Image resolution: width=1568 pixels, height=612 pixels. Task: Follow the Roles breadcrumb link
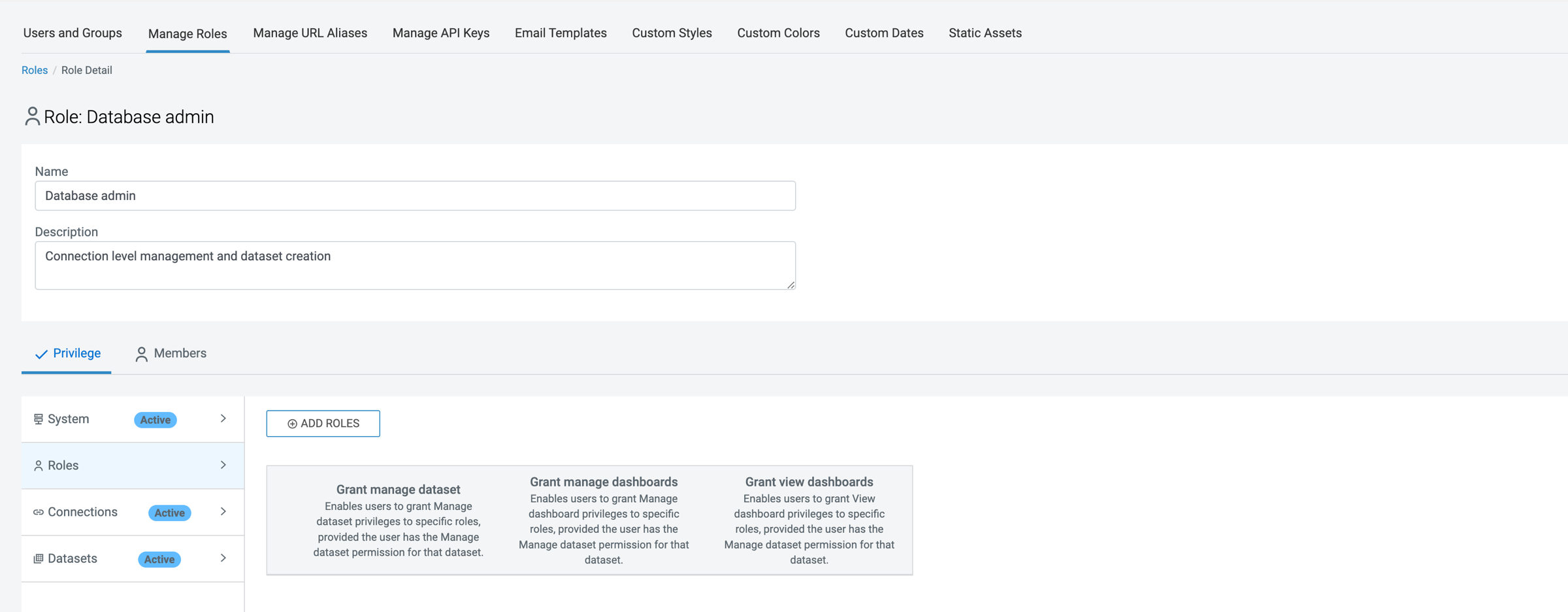35,70
